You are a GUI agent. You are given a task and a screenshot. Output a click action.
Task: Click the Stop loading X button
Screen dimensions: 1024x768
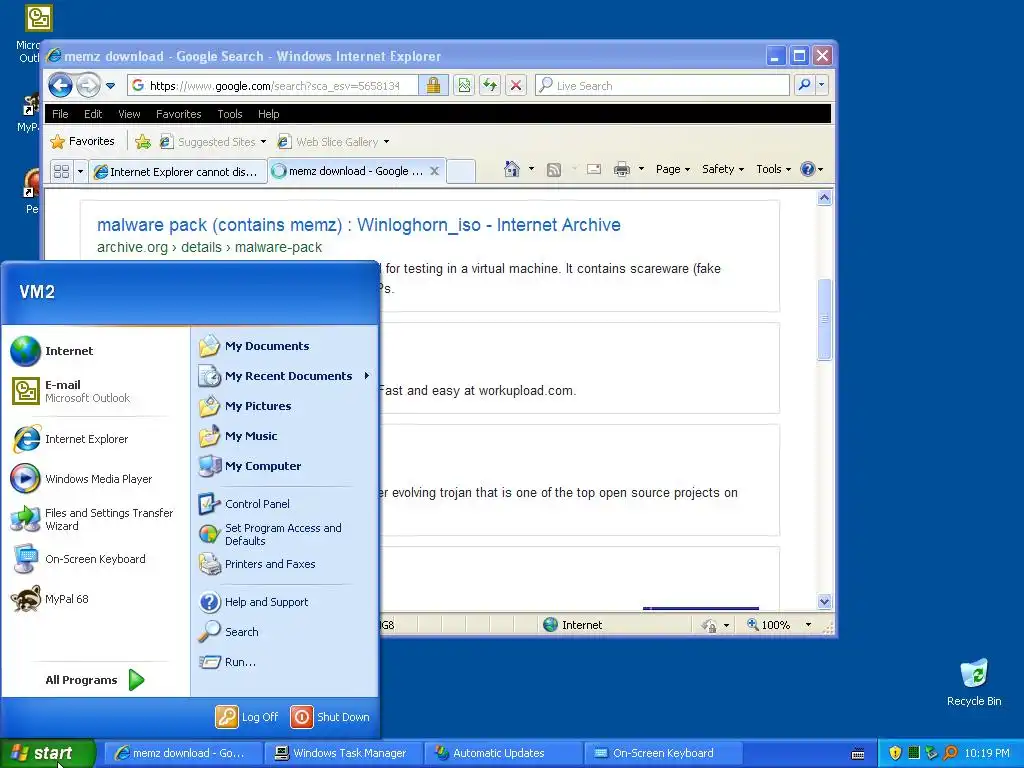tap(516, 85)
